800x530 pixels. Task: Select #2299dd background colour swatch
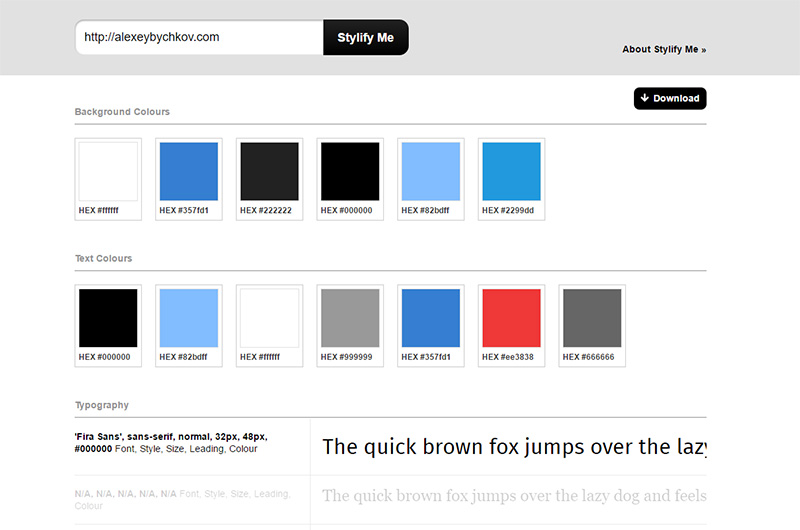(512, 172)
